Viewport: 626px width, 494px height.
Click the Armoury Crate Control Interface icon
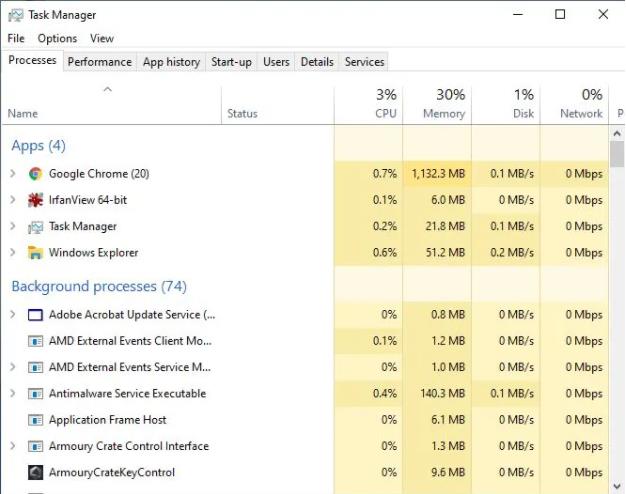tap(35, 446)
